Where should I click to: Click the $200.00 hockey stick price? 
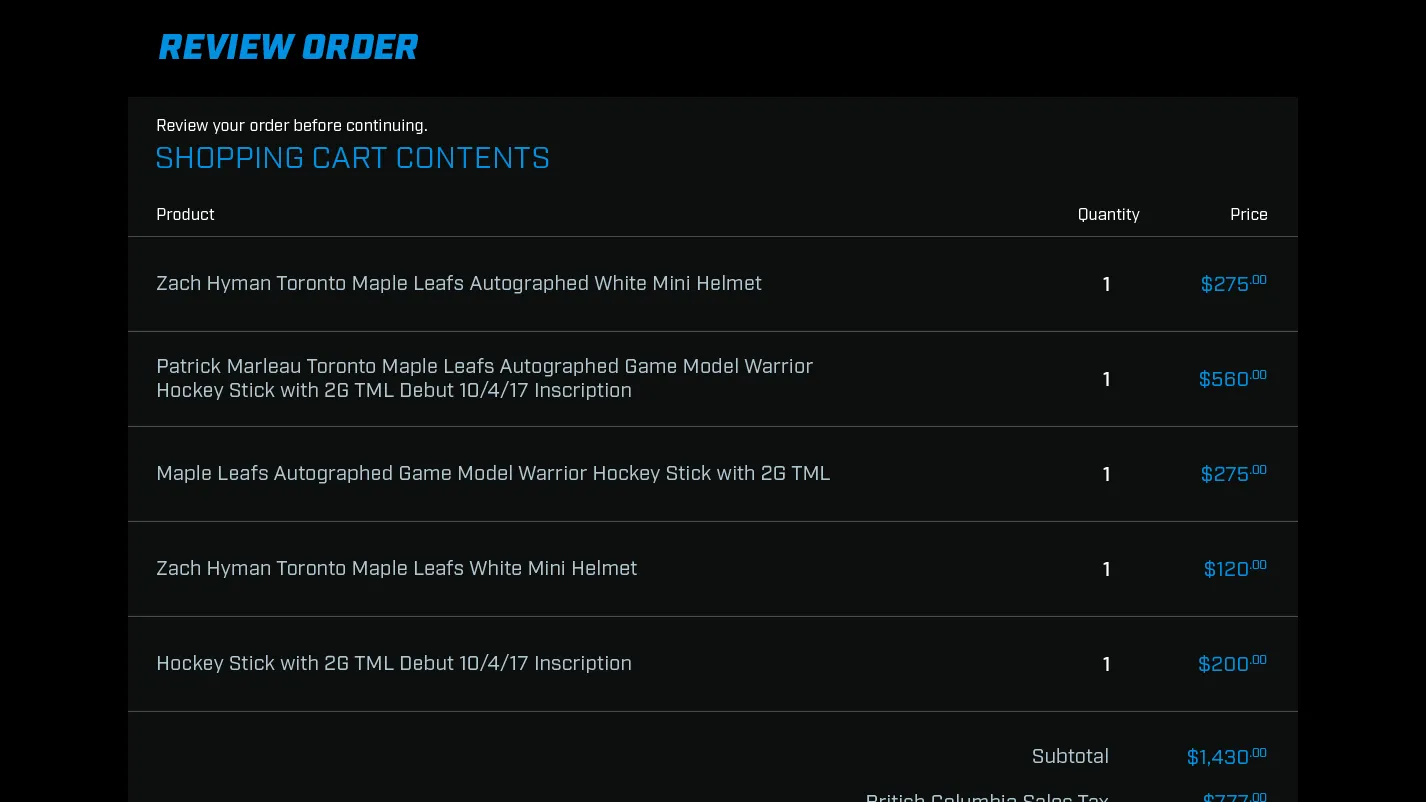(1232, 664)
